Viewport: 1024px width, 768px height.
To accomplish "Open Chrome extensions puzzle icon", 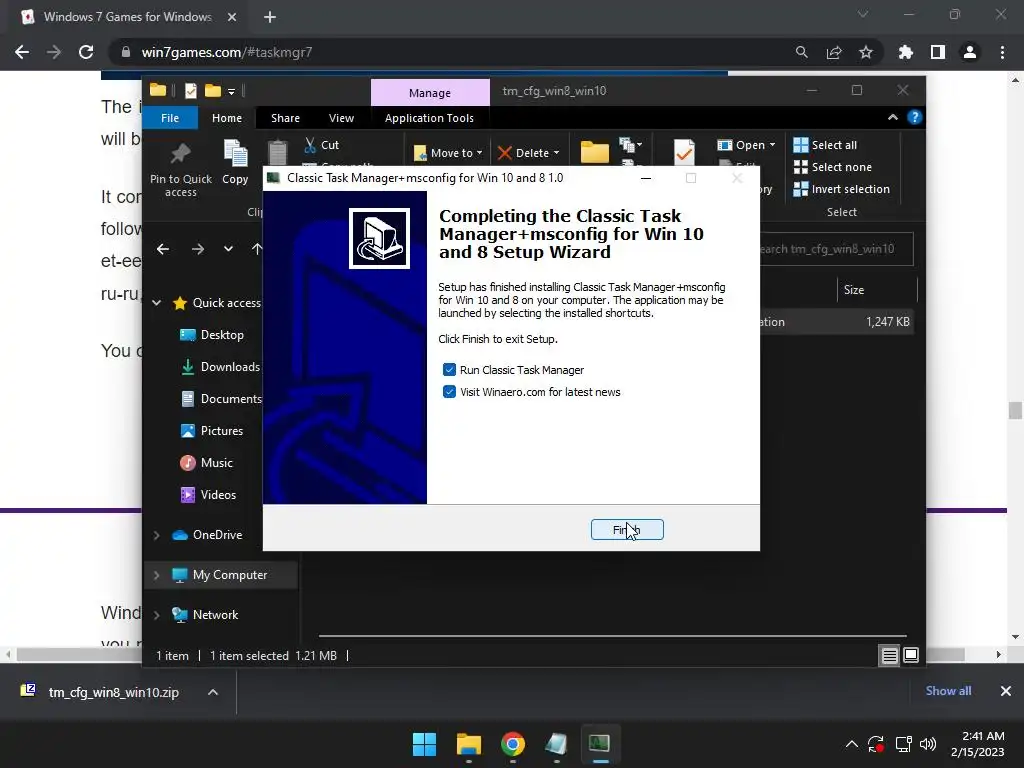I will coord(905,52).
